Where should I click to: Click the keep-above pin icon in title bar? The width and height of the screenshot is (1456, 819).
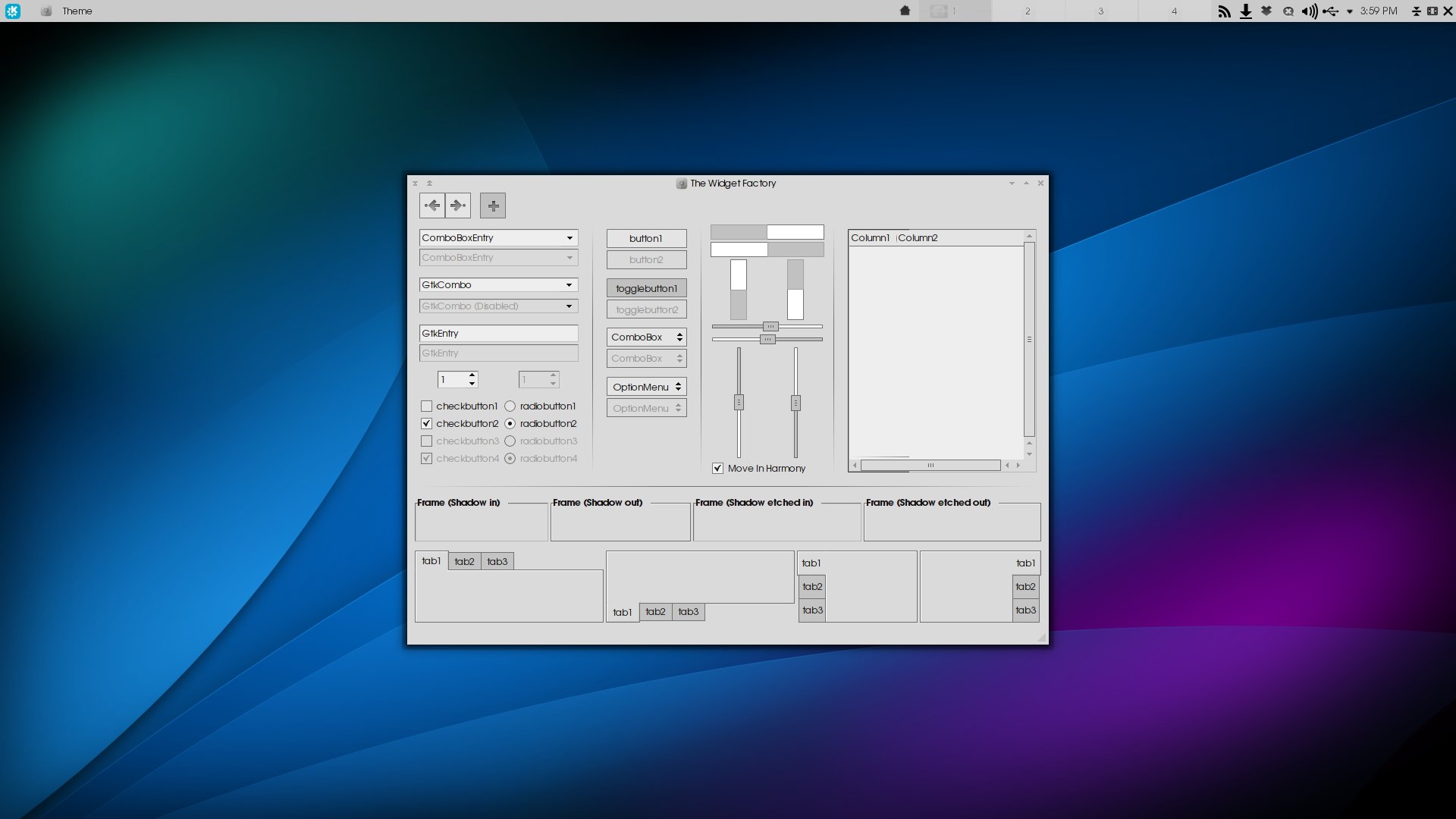pos(429,183)
